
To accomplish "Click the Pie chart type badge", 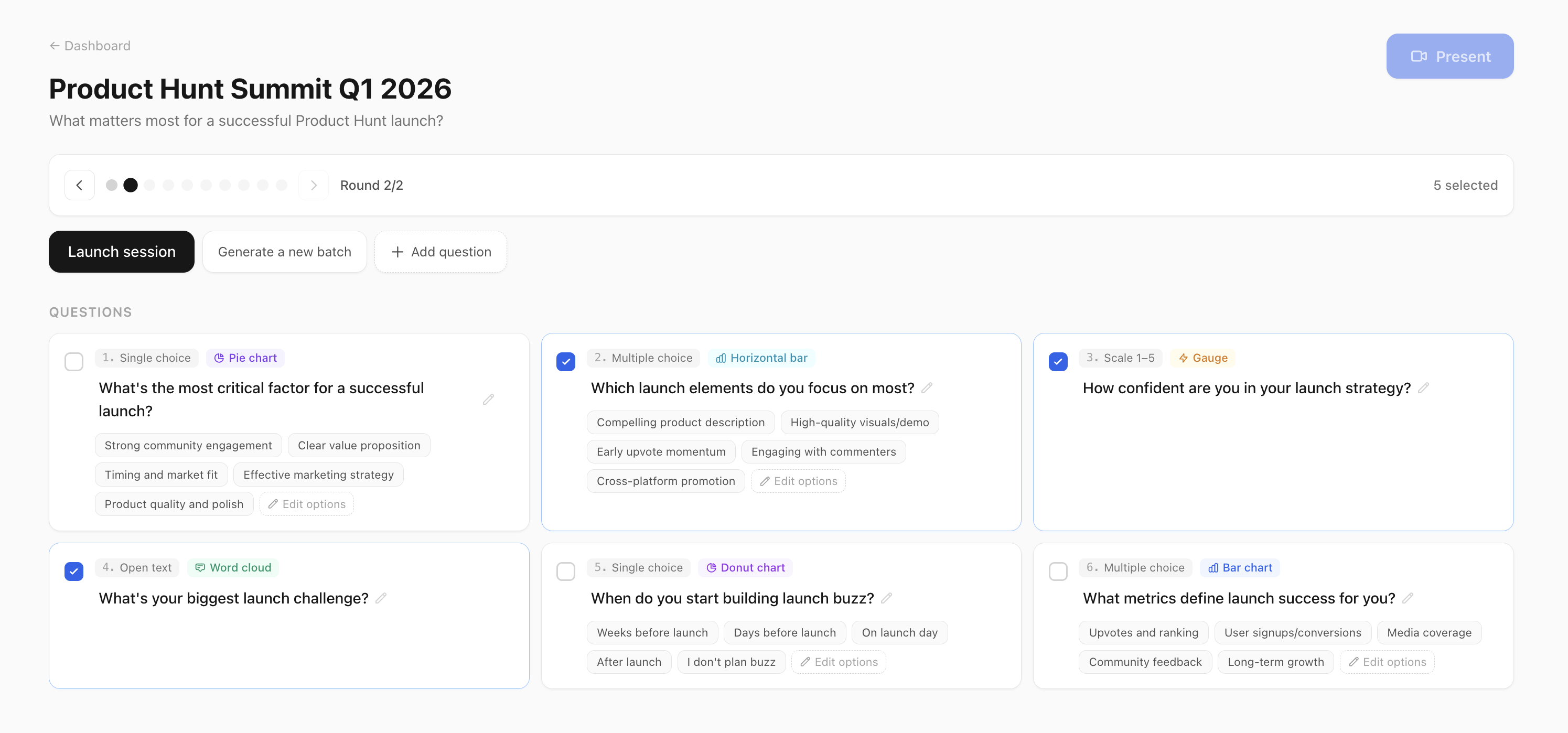I will [x=245, y=358].
